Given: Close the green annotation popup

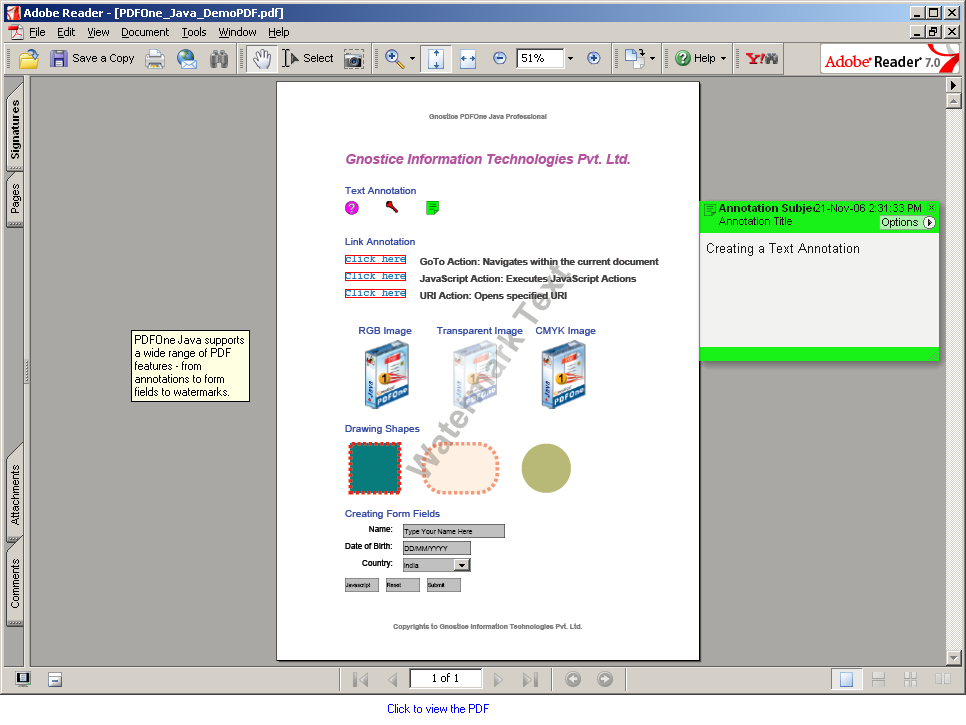Looking at the screenshot, I should 932,208.
